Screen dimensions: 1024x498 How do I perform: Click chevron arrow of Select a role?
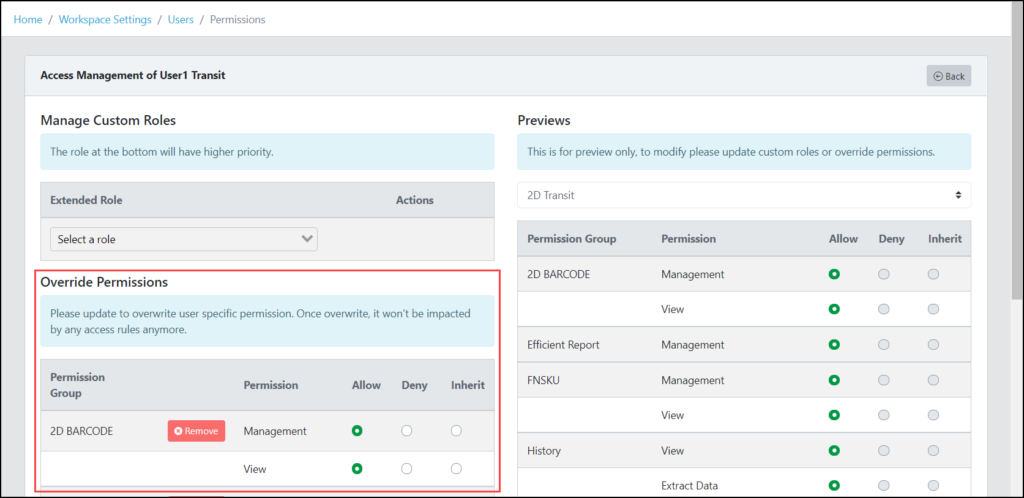[x=307, y=239]
